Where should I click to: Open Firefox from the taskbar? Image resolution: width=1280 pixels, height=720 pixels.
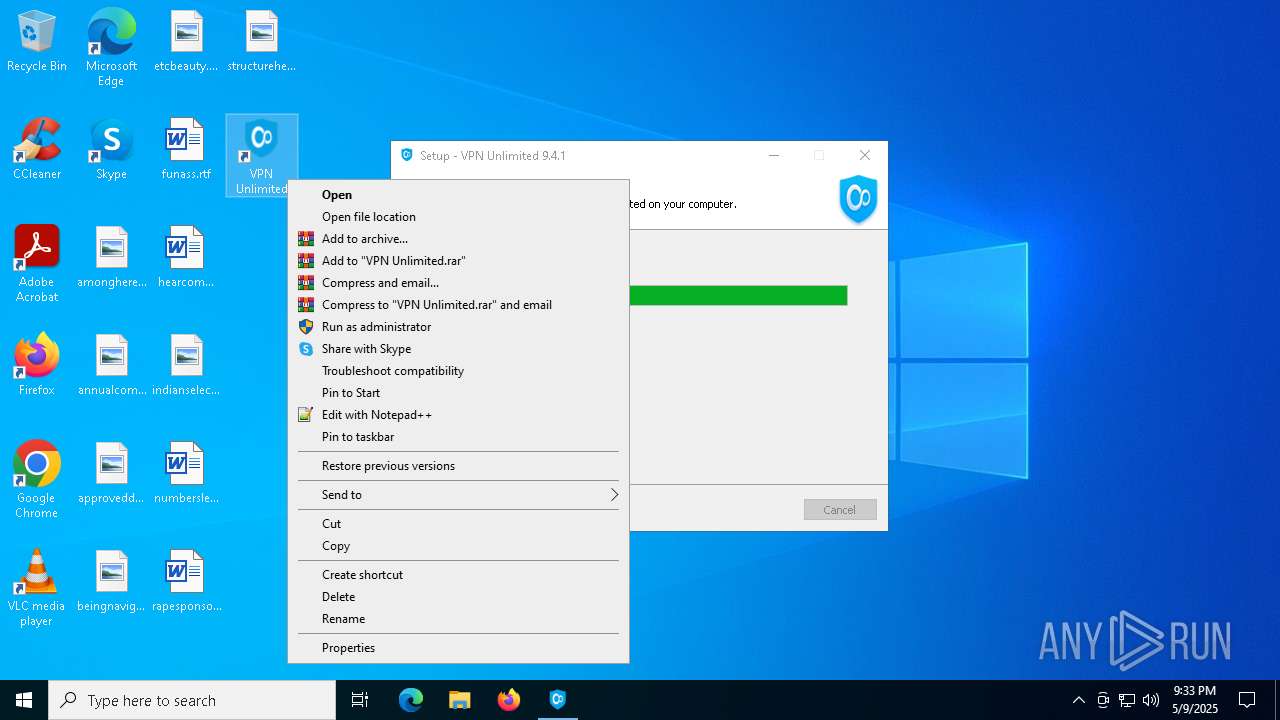coord(509,700)
